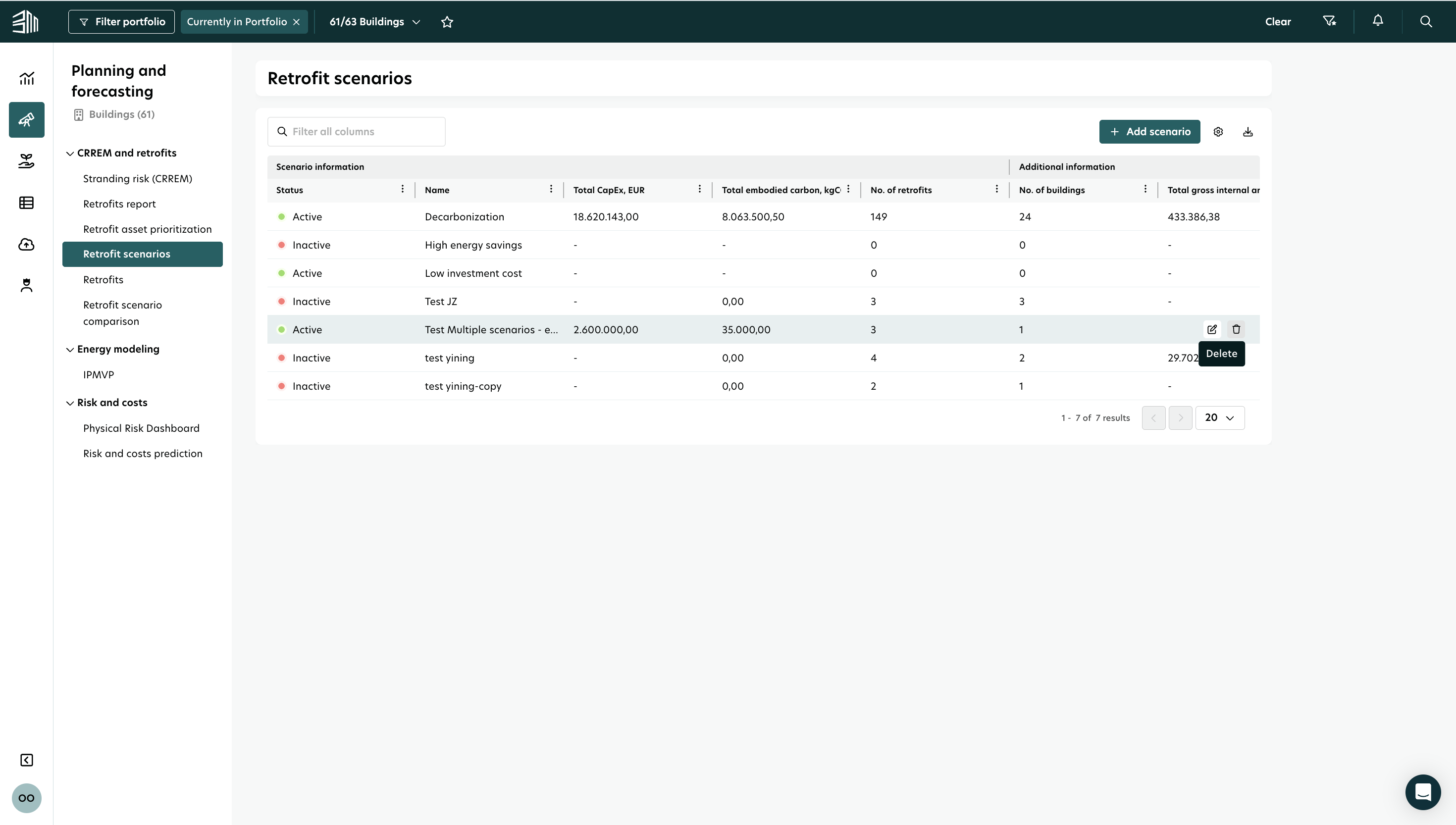
Task: Open saved filters funnel-star icon
Action: coord(1329,21)
